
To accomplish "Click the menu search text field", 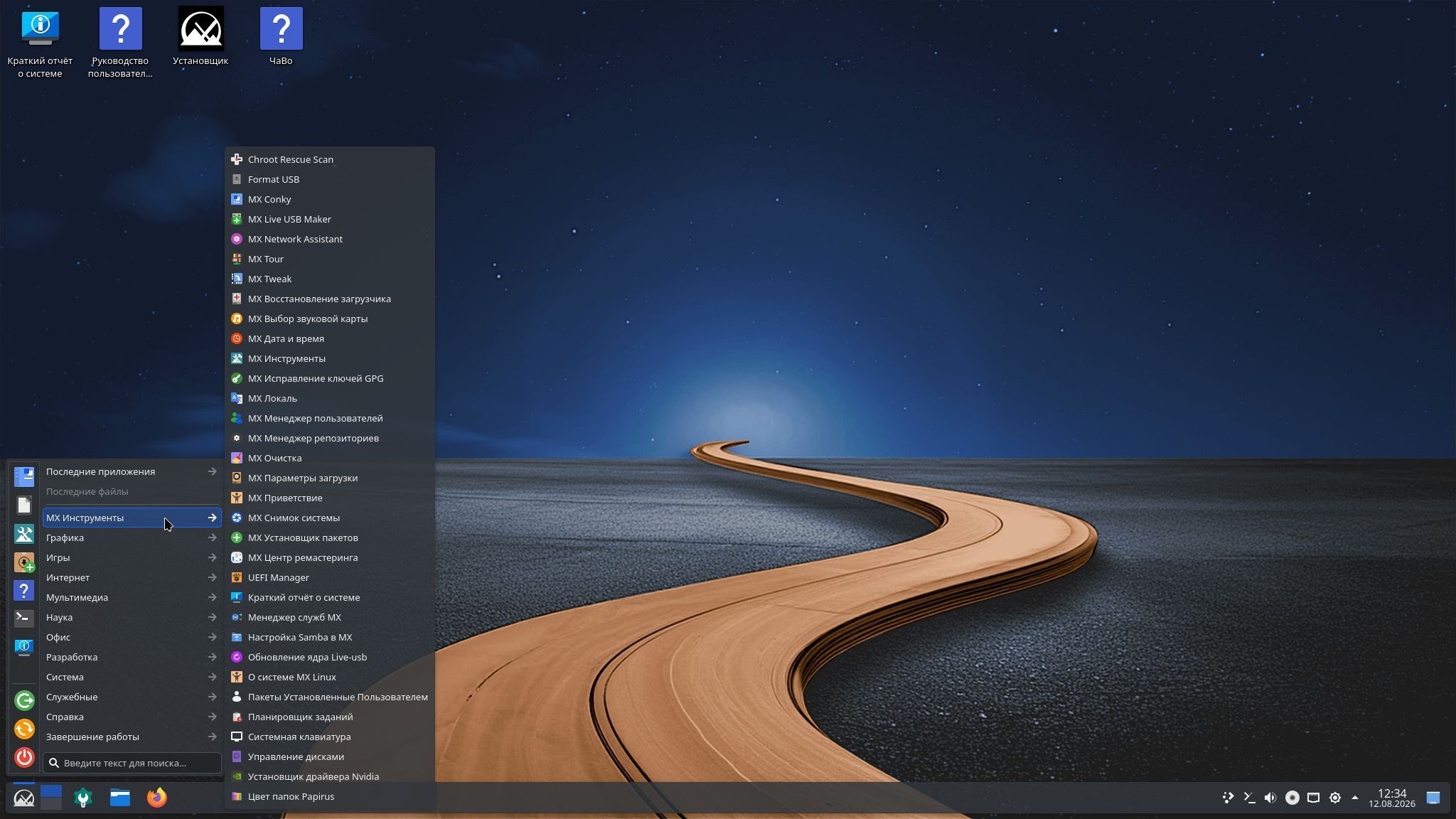I will 132,763.
